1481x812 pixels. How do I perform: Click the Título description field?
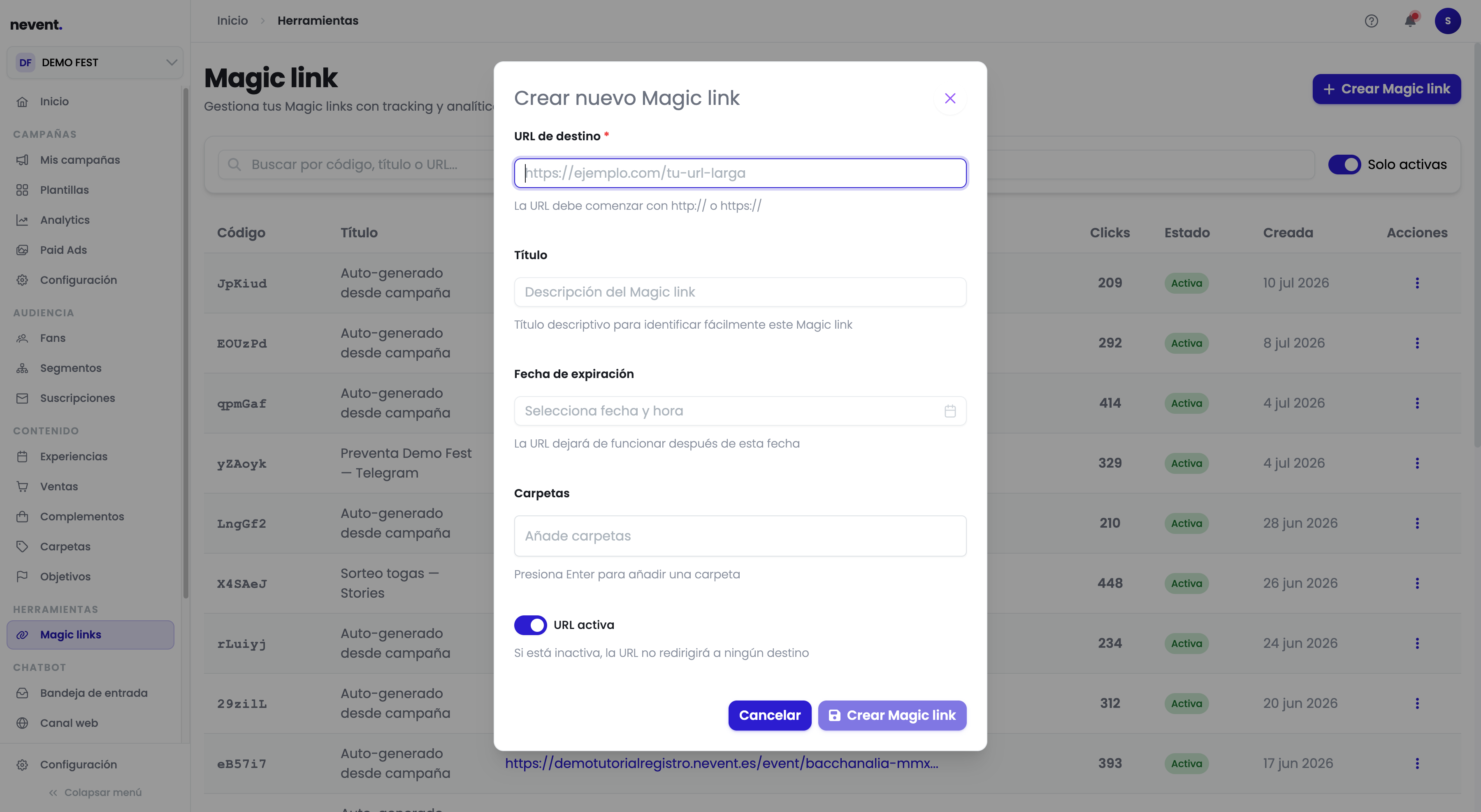tap(740, 292)
